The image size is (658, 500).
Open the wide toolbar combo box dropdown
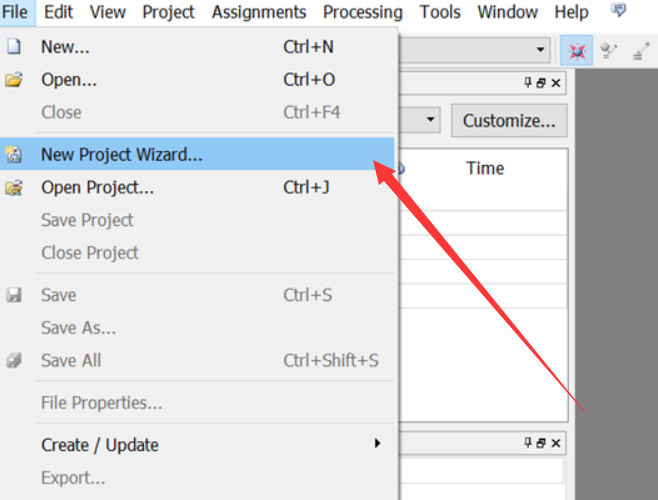541,50
